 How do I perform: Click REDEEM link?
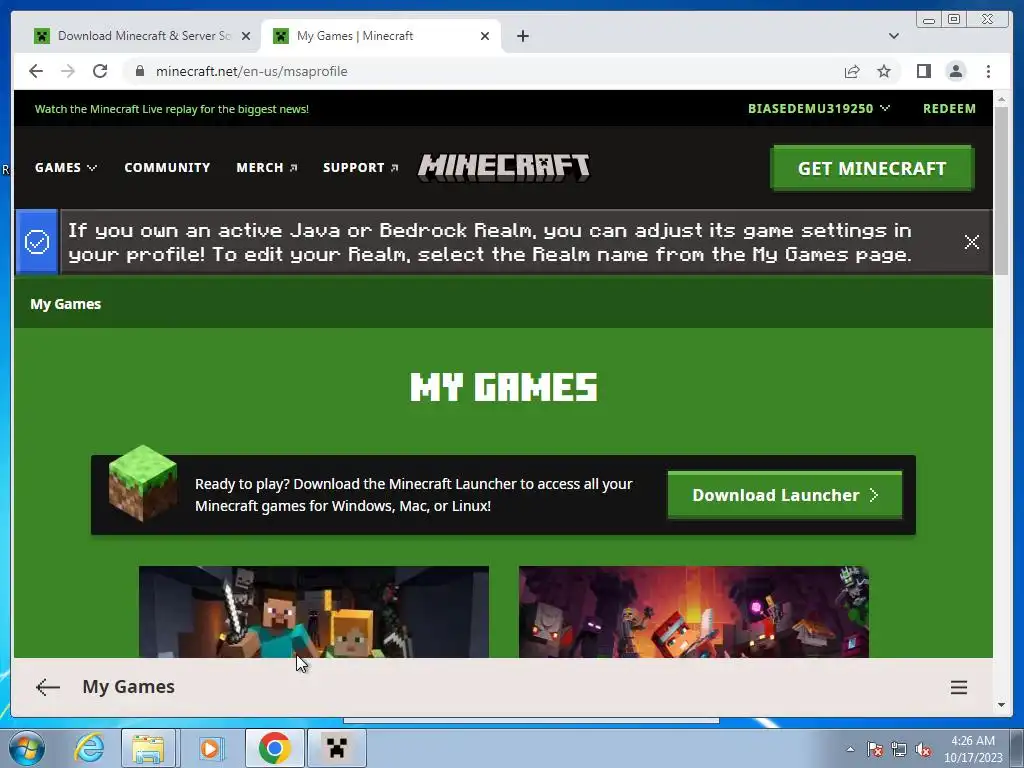coord(949,108)
